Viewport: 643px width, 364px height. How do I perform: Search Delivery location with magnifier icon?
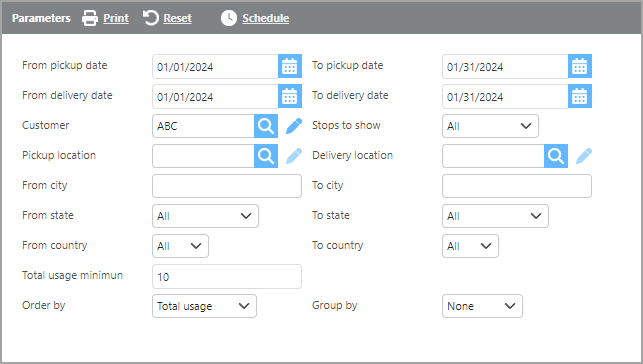pos(556,156)
